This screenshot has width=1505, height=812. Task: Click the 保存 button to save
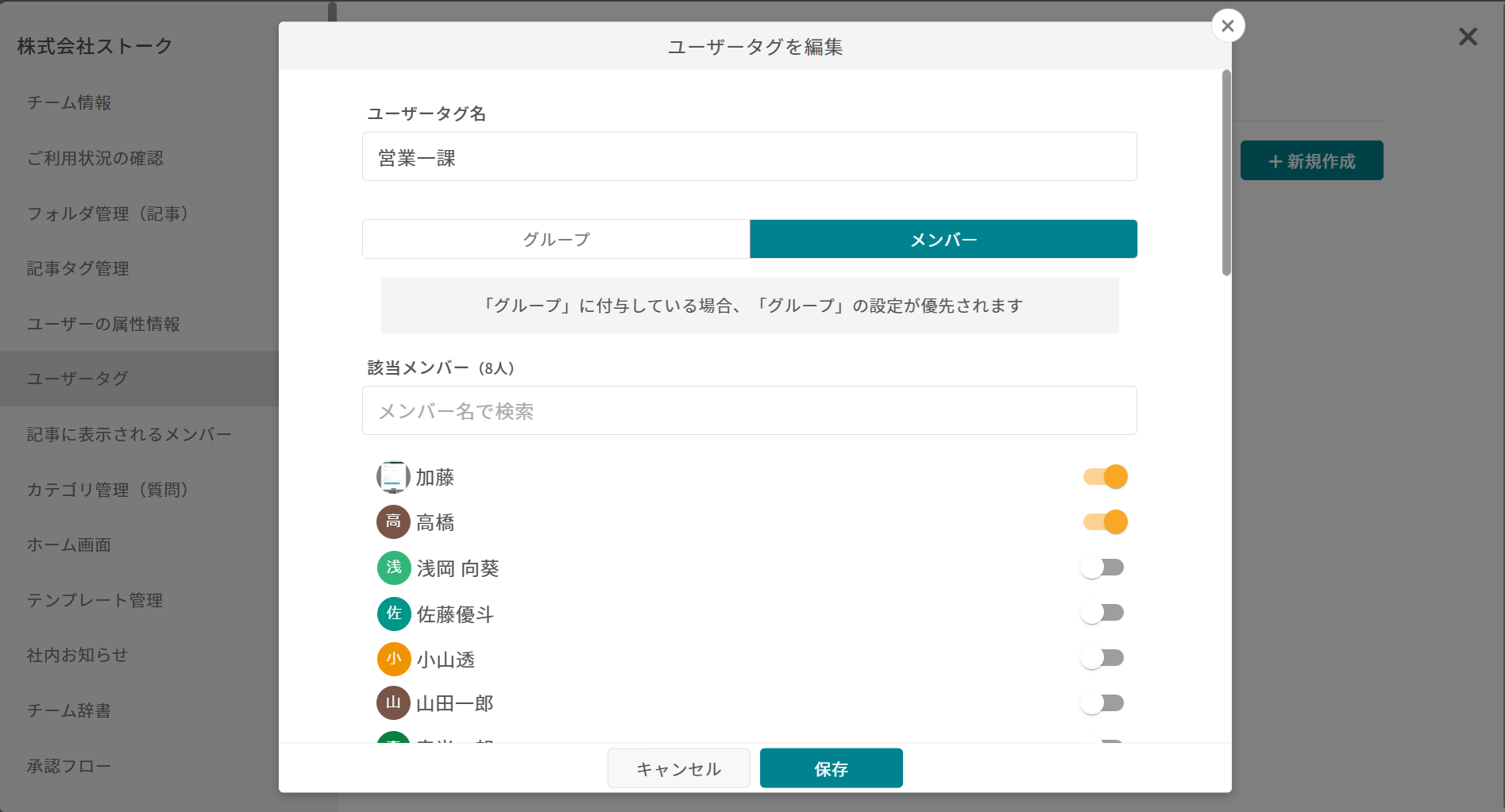[x=831, y=768]
